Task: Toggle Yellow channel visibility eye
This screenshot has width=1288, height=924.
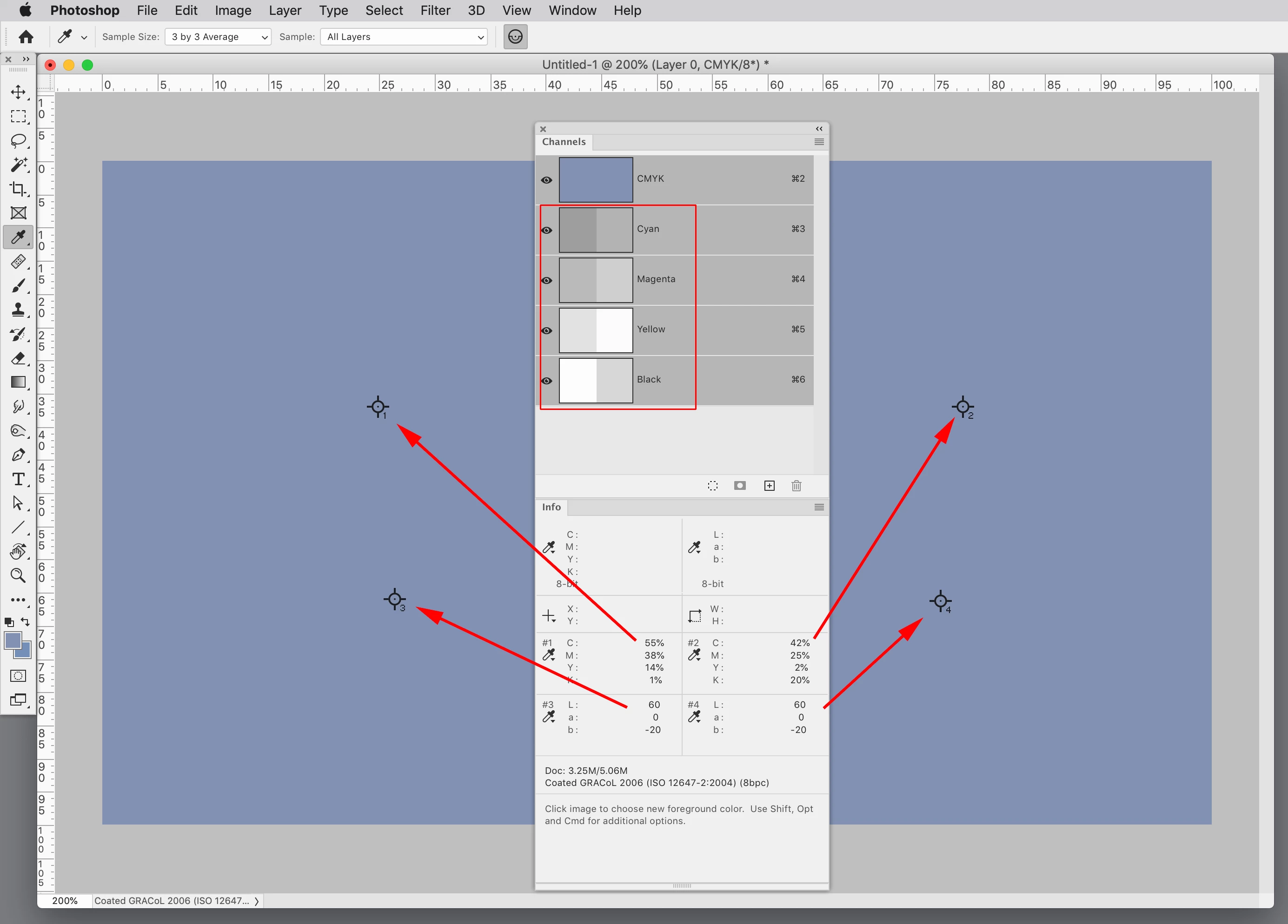Action: coord(546,330)
